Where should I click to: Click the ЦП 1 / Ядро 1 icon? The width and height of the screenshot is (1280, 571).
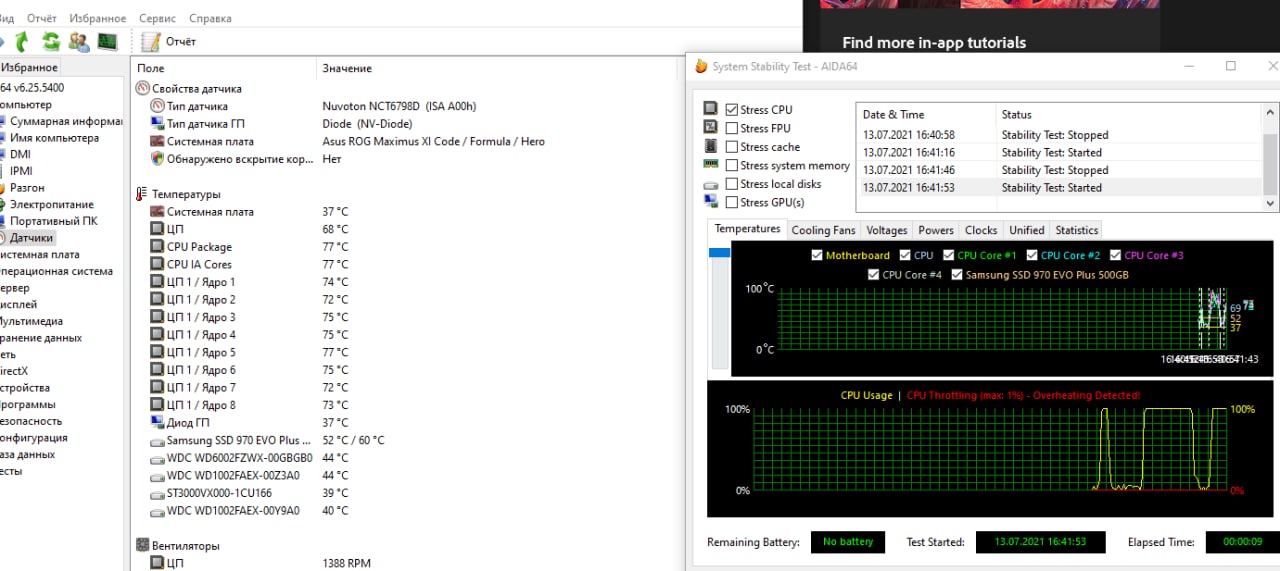(x=157, y=282)
